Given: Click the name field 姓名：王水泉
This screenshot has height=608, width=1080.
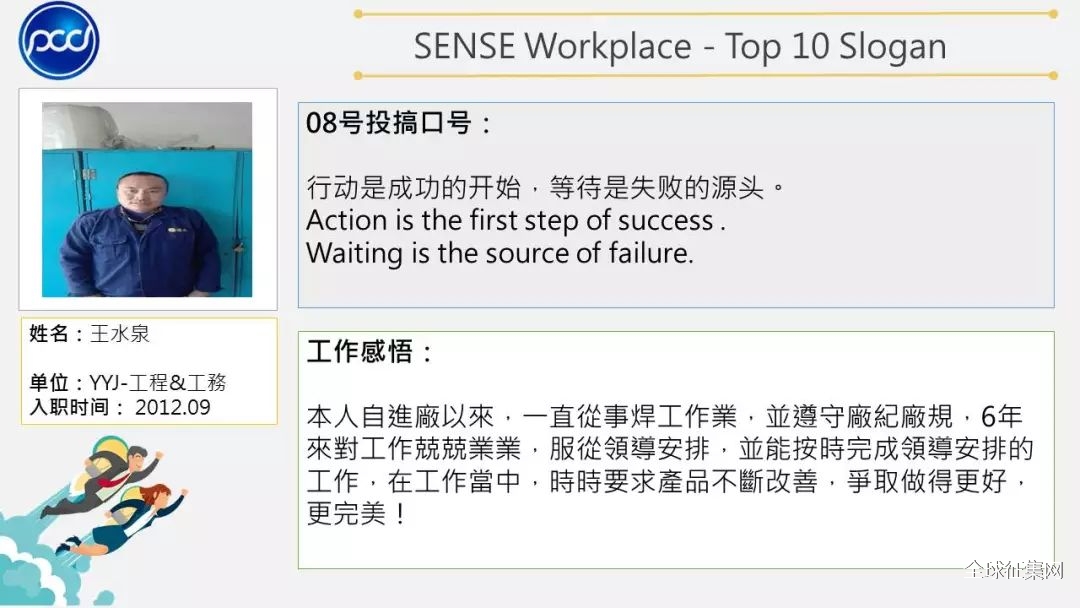Looking at the screenshot, I should pos(89,334).
